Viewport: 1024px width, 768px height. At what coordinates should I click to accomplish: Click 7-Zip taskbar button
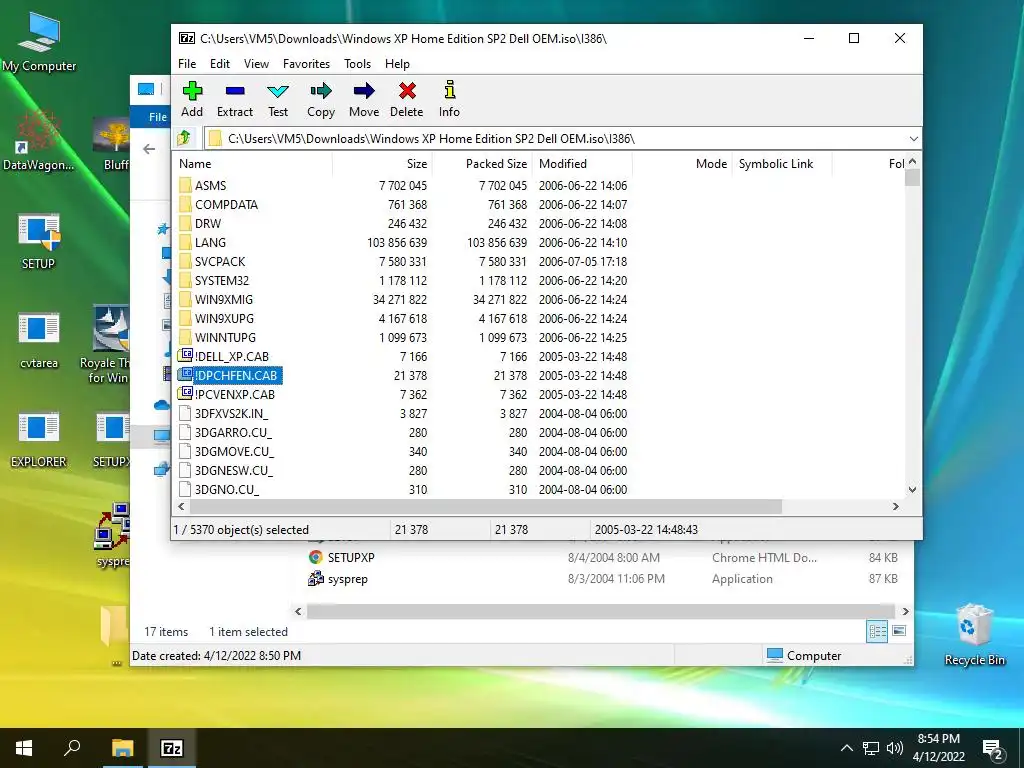click(x=172, y=748)
